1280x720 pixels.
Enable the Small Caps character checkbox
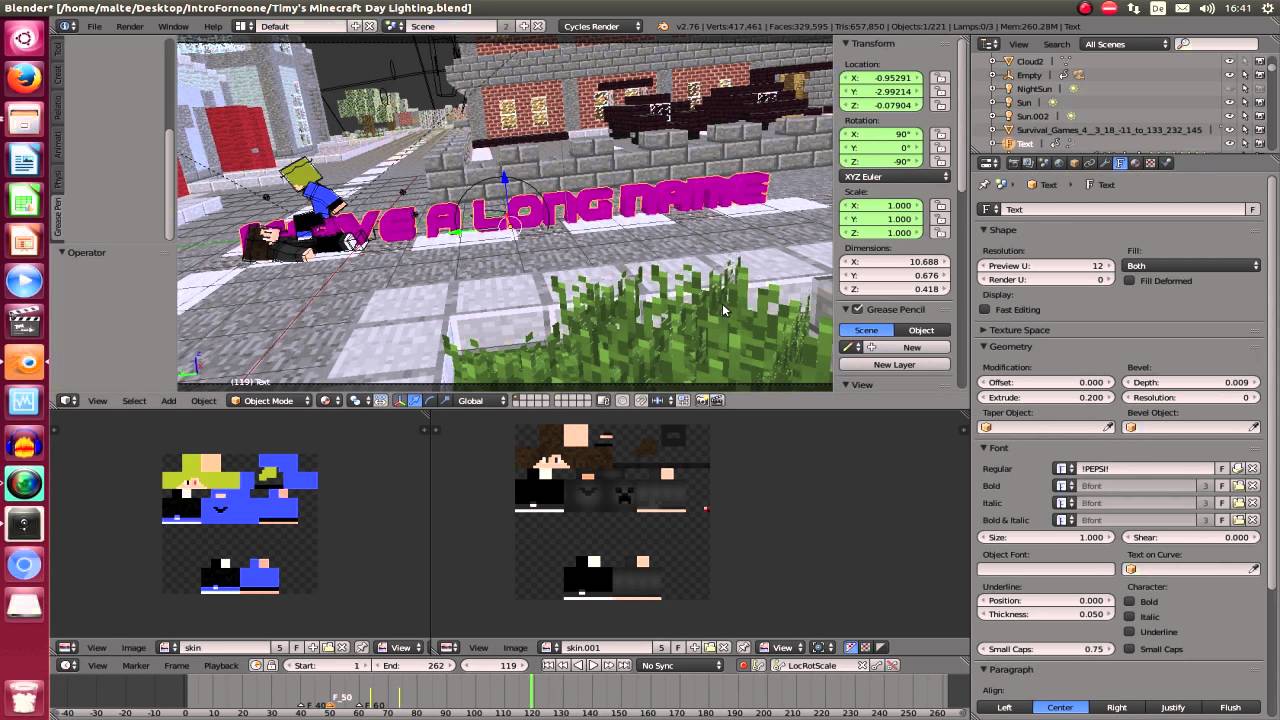click(x=1129, y=649)
